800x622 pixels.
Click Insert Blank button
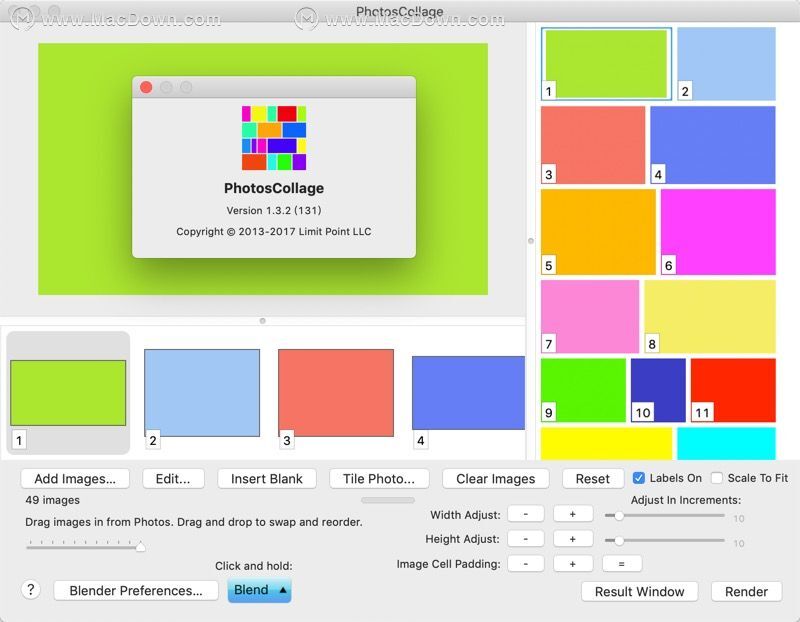coord(267,479)
